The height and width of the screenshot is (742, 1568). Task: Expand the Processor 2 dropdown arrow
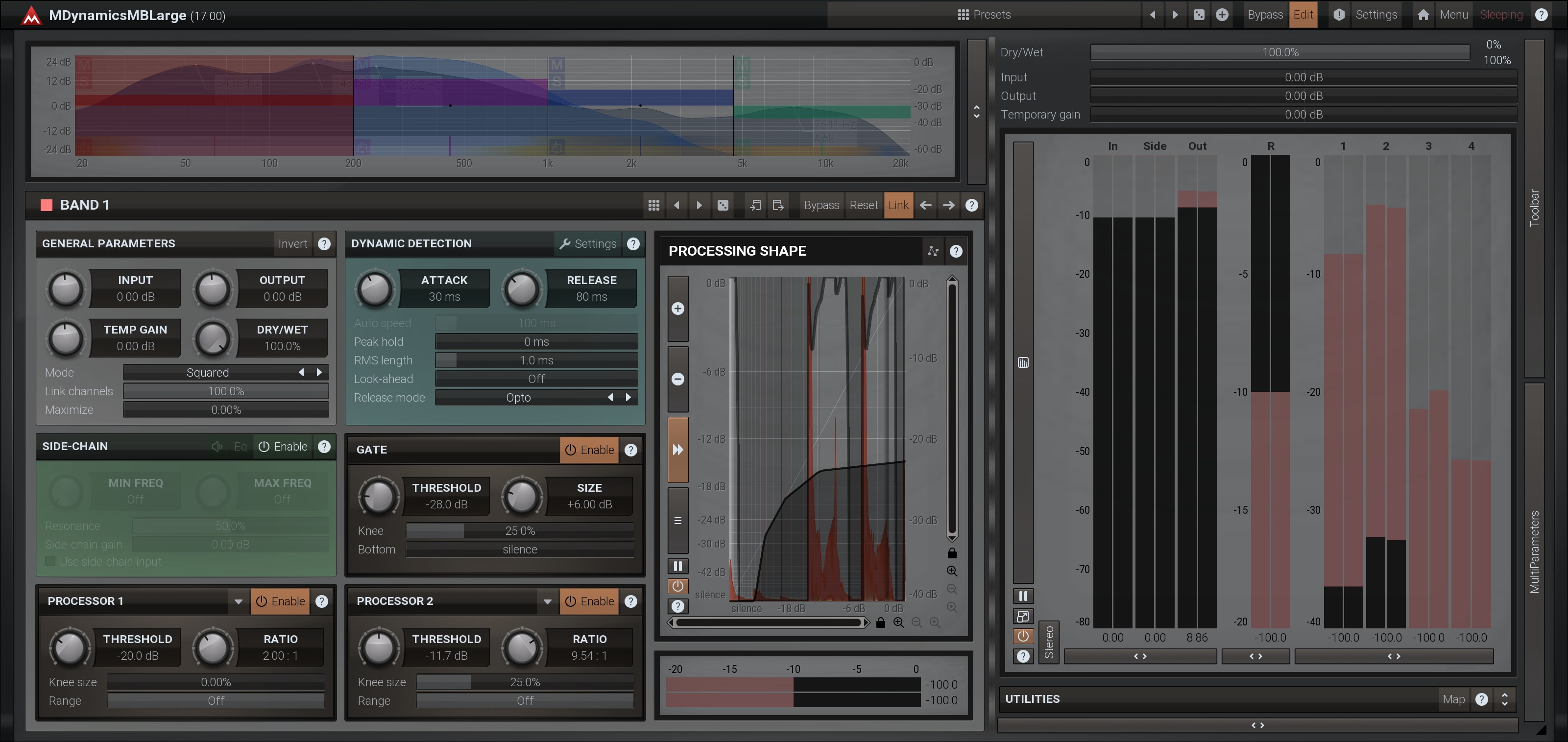(x=547, y=601)
